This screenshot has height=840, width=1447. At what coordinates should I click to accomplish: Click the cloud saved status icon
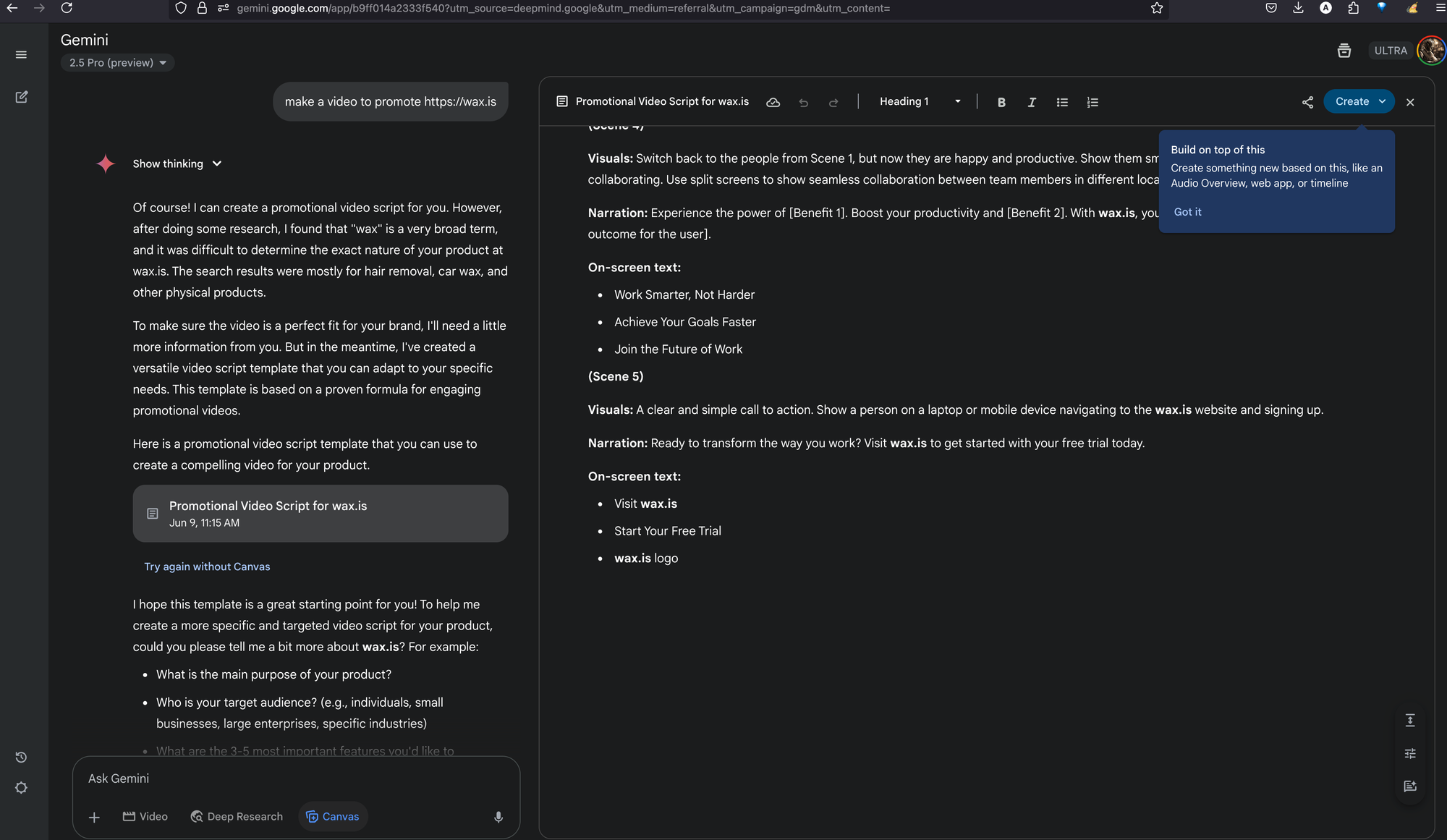773,102
